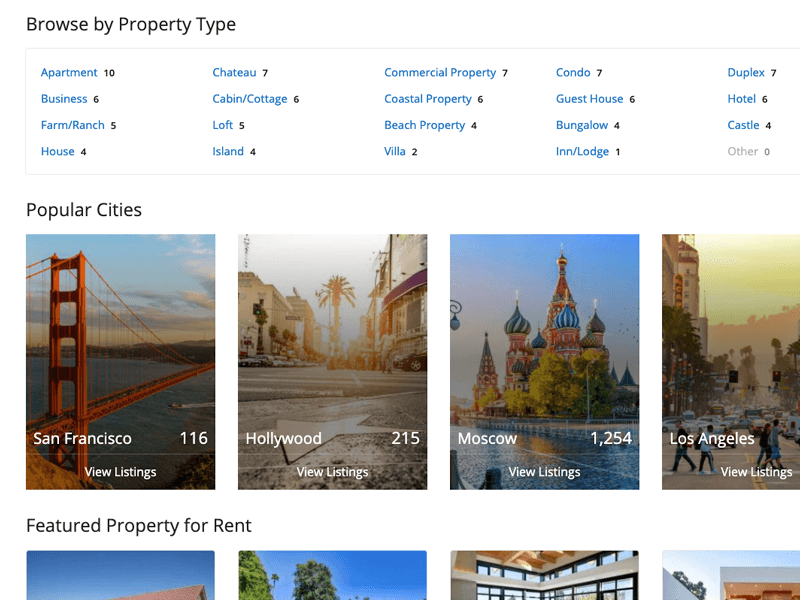This screenshot has height=600, width=800.
Task: Open Cabin/Cottage listings
Action: pos(249,99)
